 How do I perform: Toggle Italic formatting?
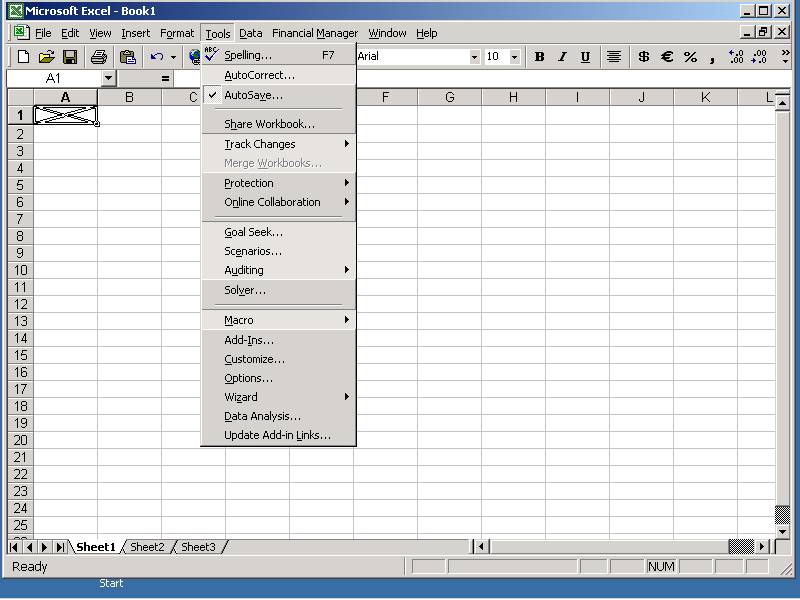click(562, 57)
